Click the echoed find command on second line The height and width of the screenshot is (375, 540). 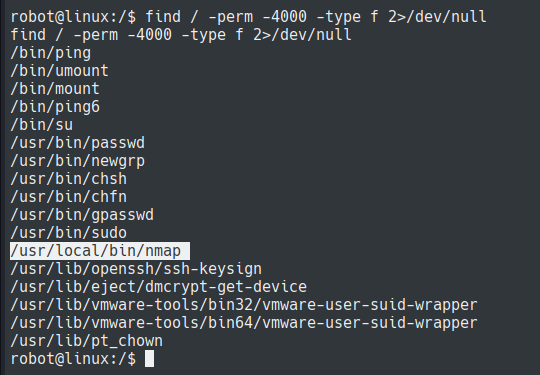point(181,35)
